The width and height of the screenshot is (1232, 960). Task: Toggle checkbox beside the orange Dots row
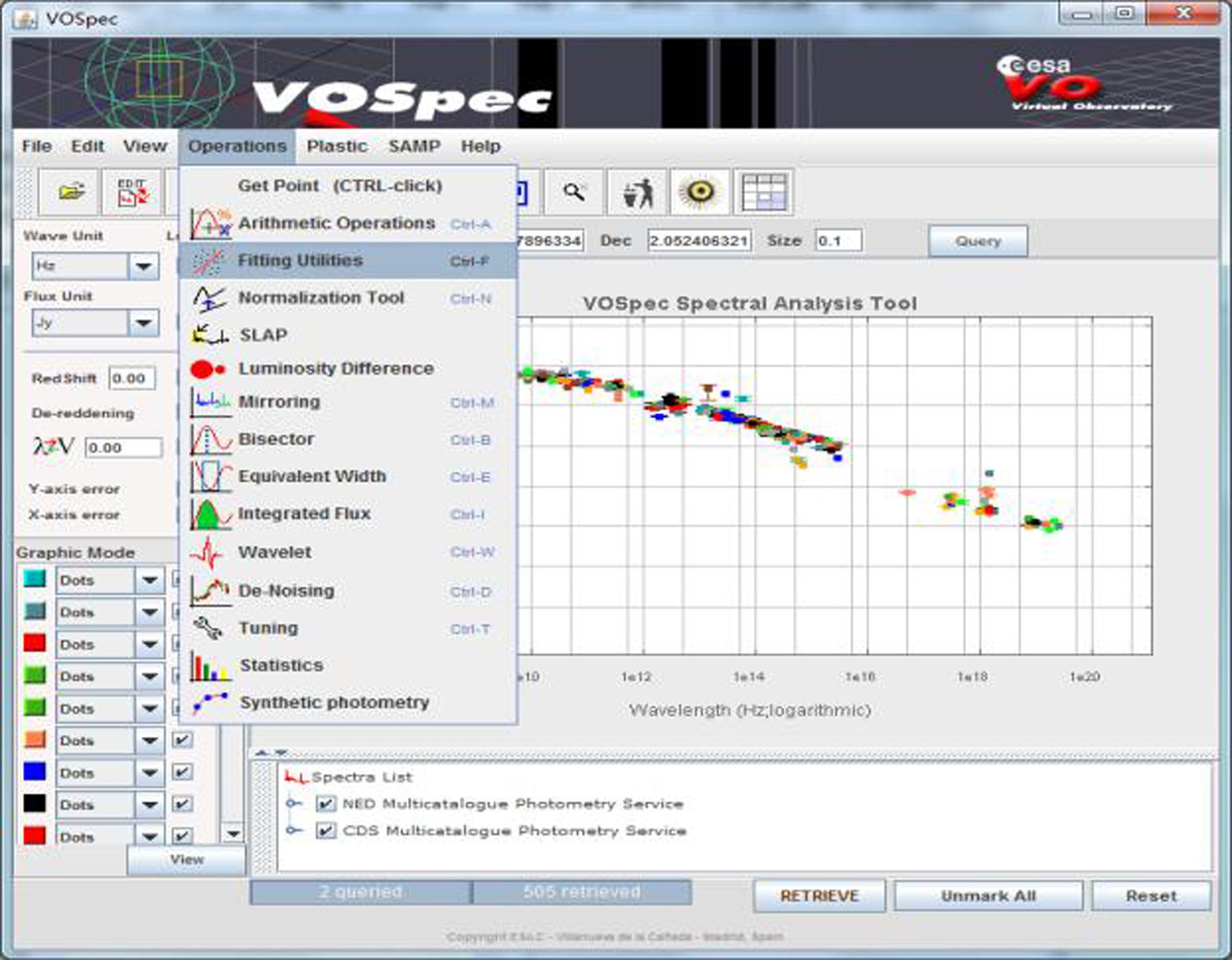point(182,740)
